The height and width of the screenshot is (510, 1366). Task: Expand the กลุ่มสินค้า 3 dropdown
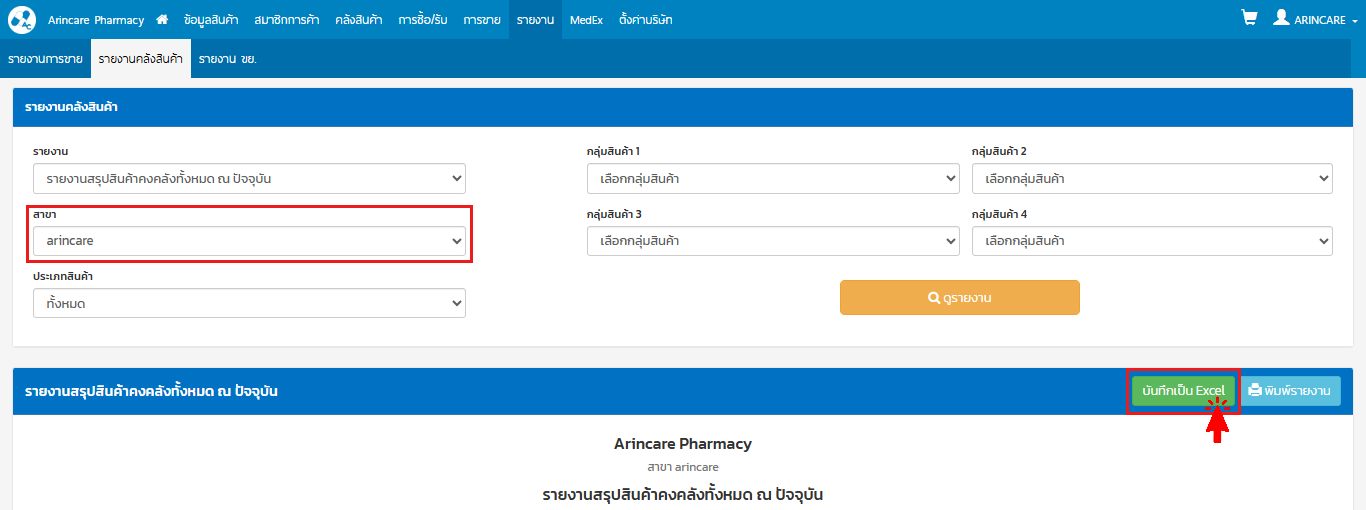point(773,241)
